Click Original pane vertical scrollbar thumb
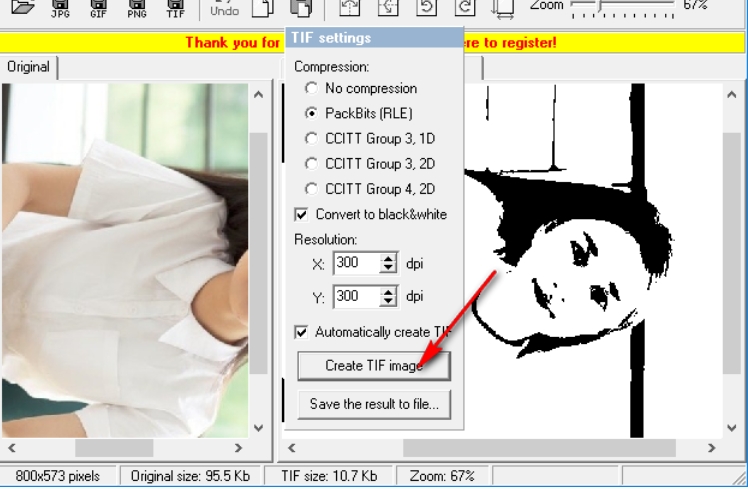Image resolution: width=748 pixels, height=490 pixels. (259, 253)
